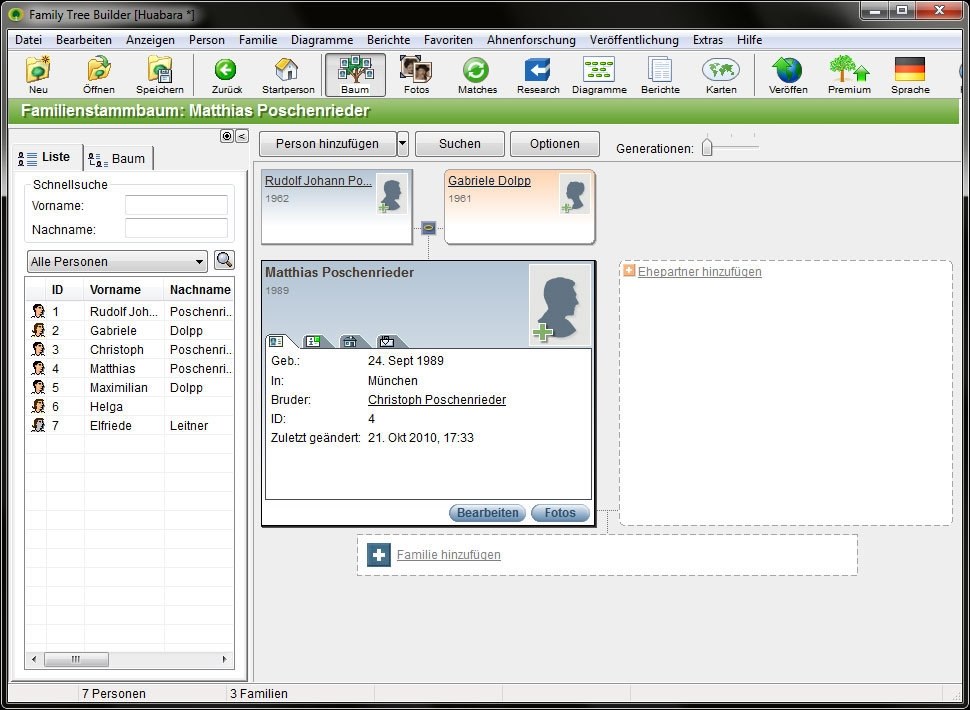Click the search magnifier icon beside Alle Personen
The image size is (970, 710).
point(224,261)
